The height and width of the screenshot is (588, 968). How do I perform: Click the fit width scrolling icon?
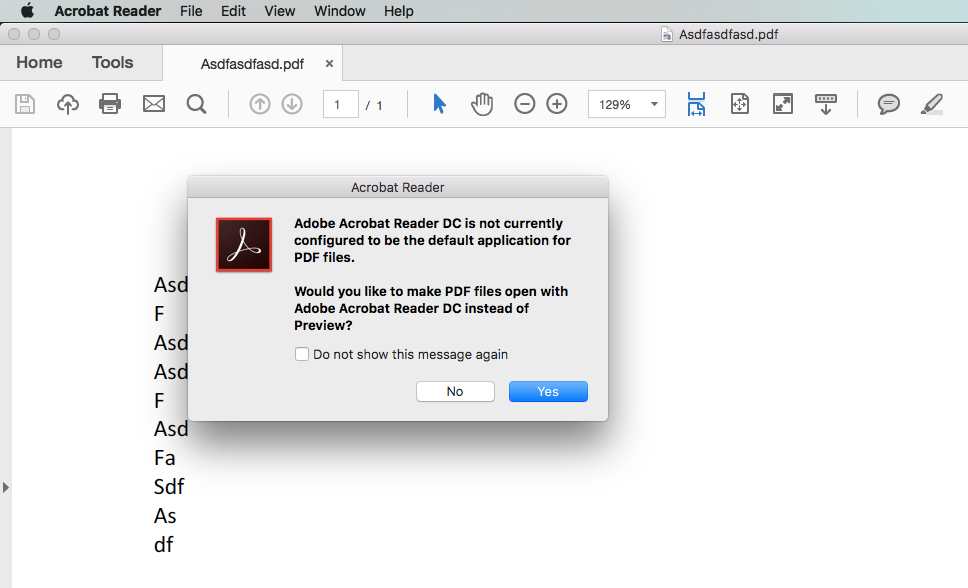[696, 104]
